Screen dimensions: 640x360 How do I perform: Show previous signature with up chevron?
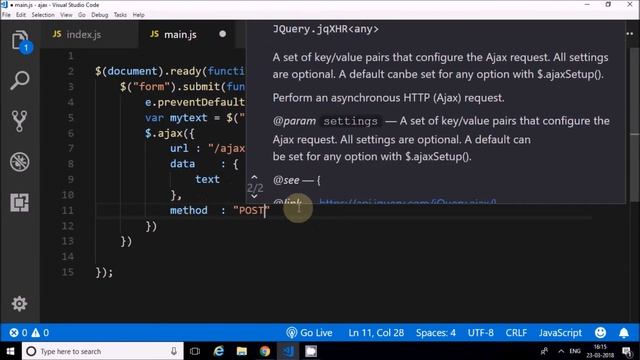[x=254, y=177]
